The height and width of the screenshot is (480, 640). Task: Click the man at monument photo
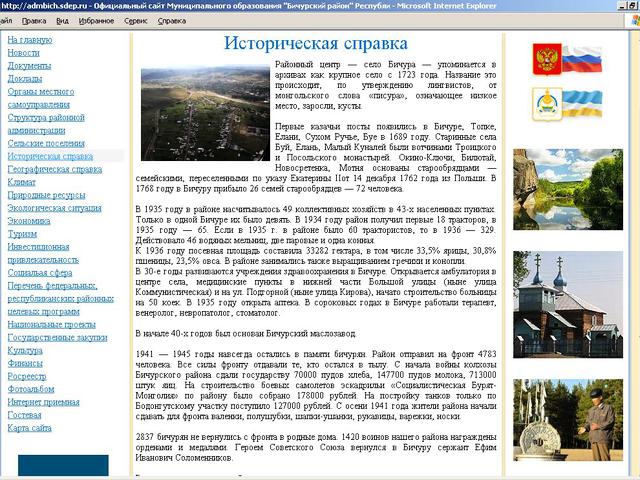(x=568, y=420)
